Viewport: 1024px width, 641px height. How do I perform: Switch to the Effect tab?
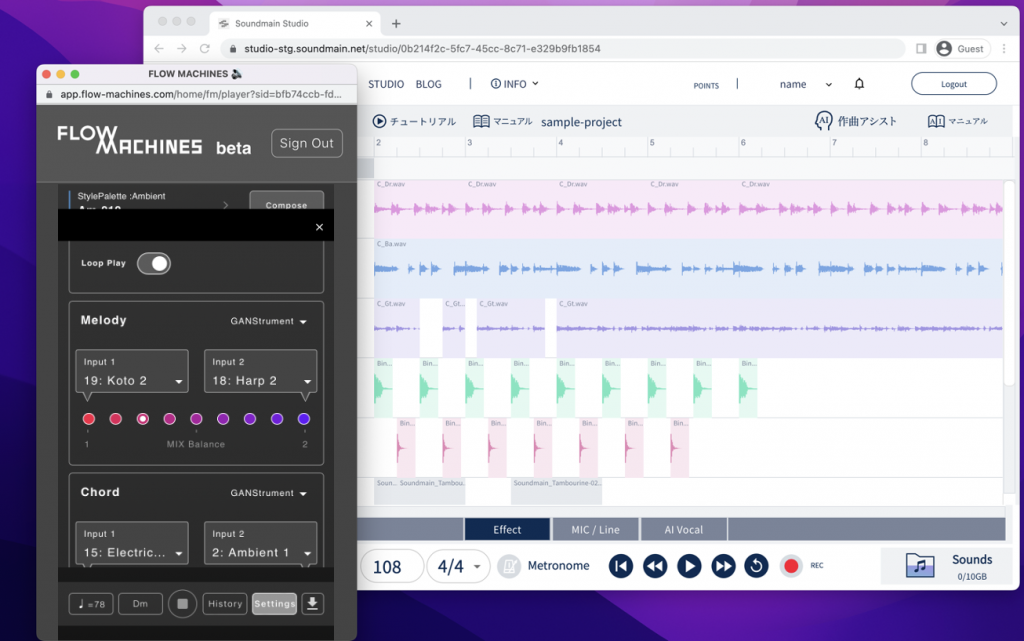click(x=507, y=529)
